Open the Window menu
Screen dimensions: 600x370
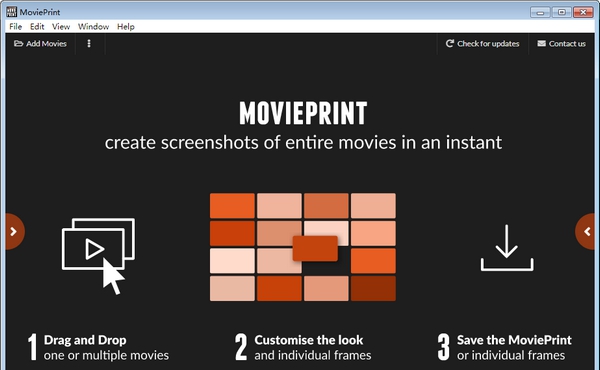[93, 26]
